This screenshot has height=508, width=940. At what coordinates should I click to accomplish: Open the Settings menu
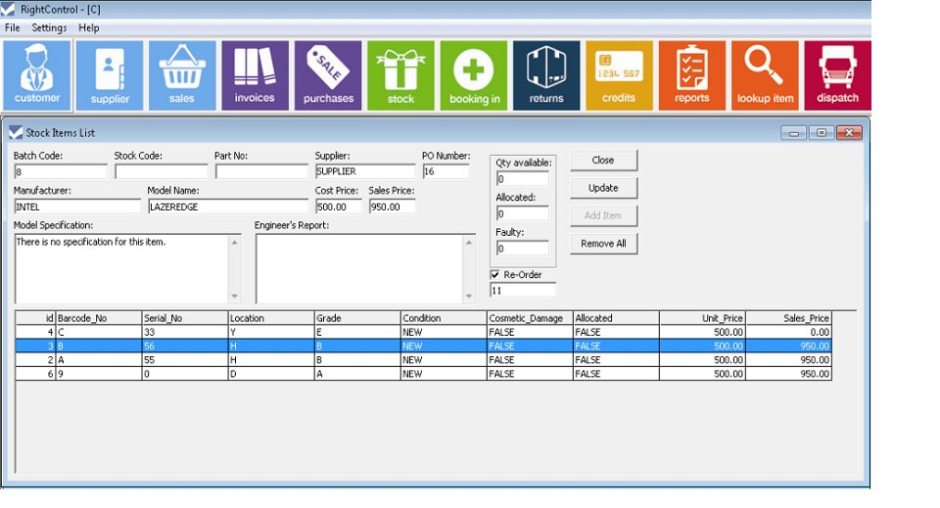pos(49,28)
